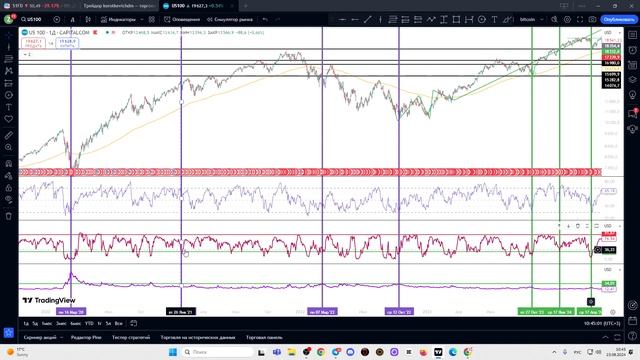Toggle magnet mode on left sidebar
This screenshot has width=640, height=360.
pyautogui.click(x=9, y=164)
